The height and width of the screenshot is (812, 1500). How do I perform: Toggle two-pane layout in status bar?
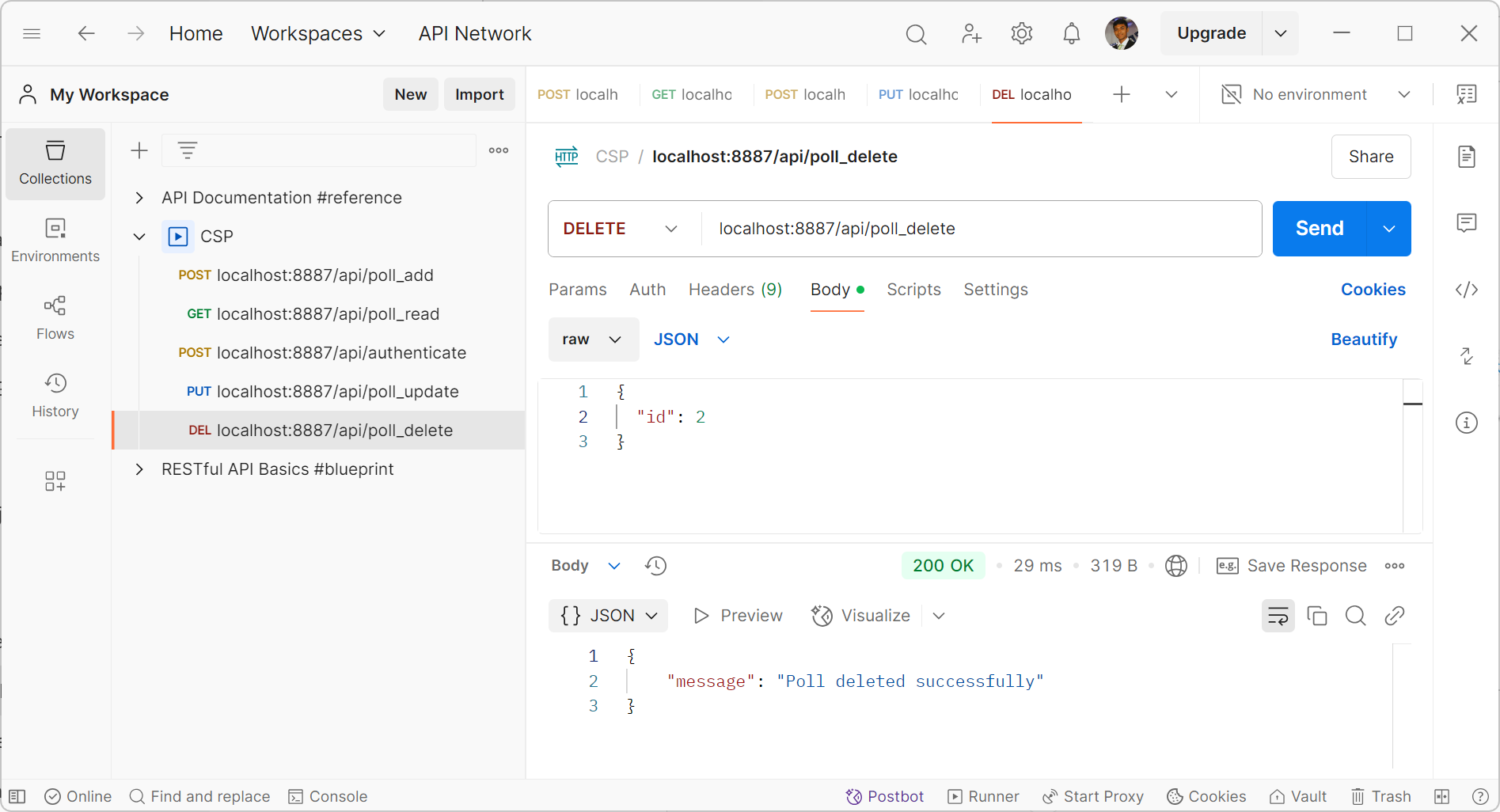click(x=1441, y=796)
